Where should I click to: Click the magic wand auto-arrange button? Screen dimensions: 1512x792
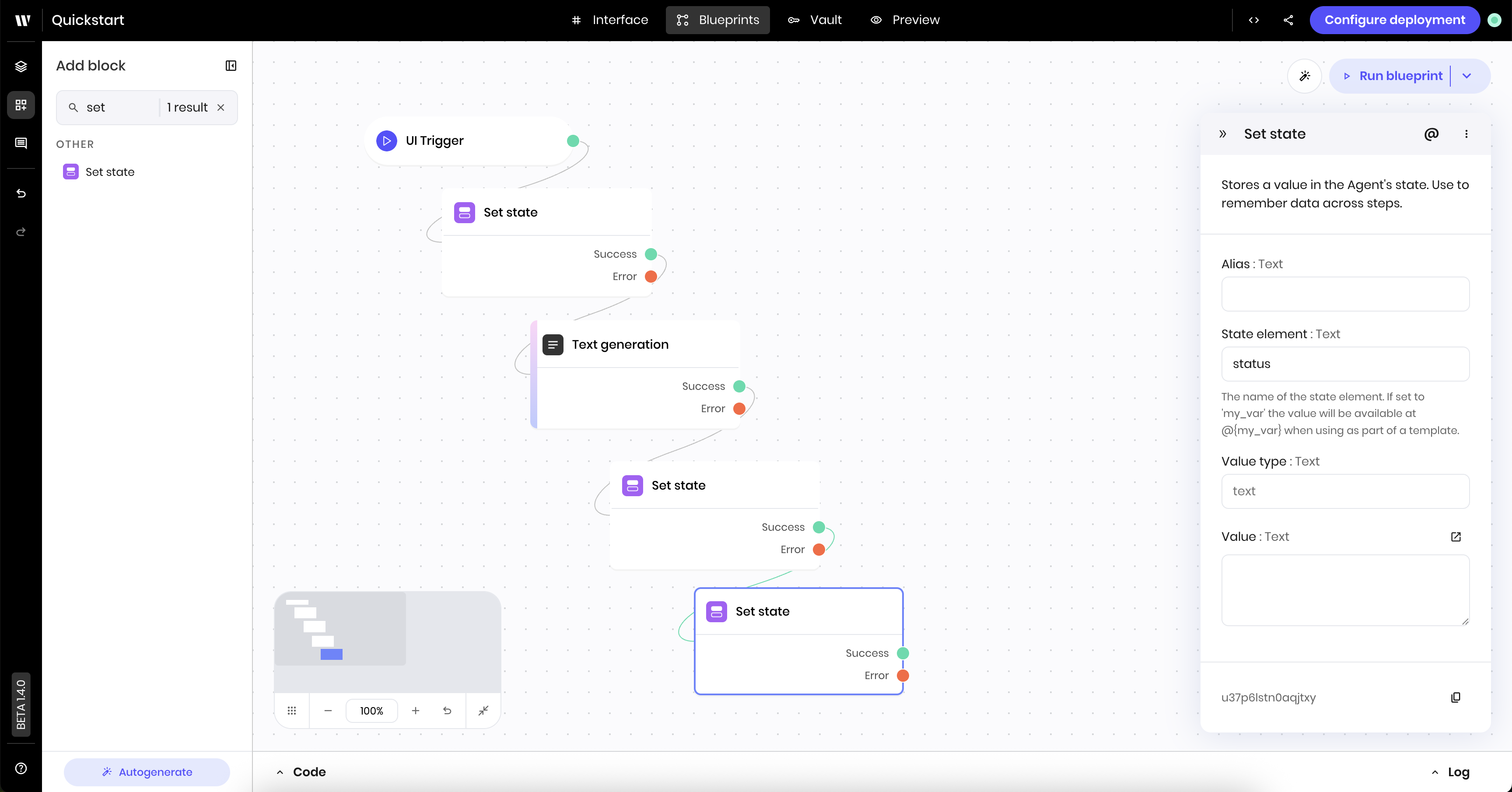pyautogui.click(x=1304, y=76)
